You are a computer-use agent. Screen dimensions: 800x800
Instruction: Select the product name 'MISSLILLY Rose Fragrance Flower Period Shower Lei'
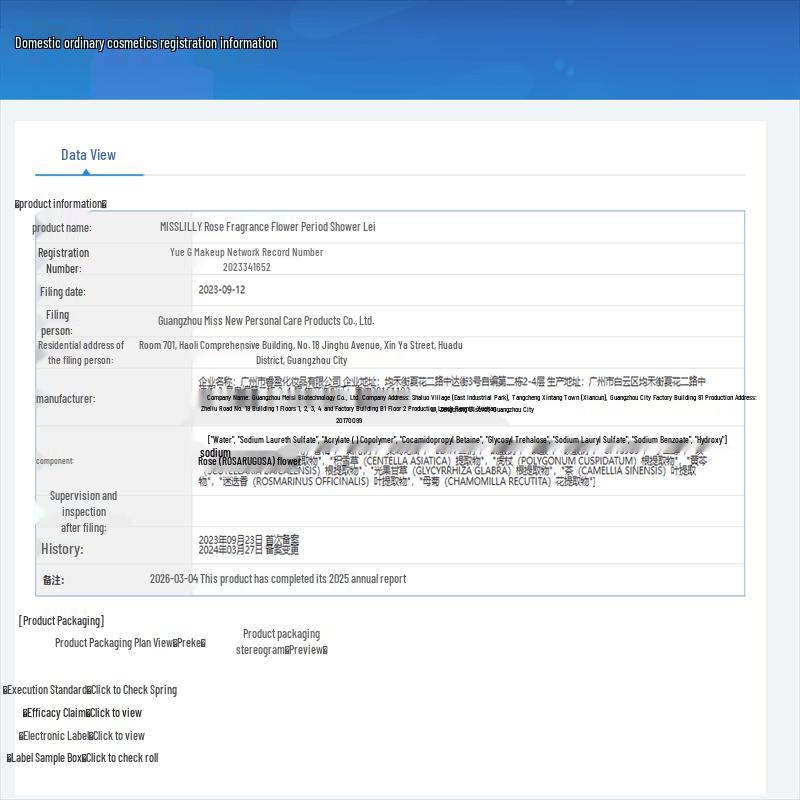[x=268, y=227]
